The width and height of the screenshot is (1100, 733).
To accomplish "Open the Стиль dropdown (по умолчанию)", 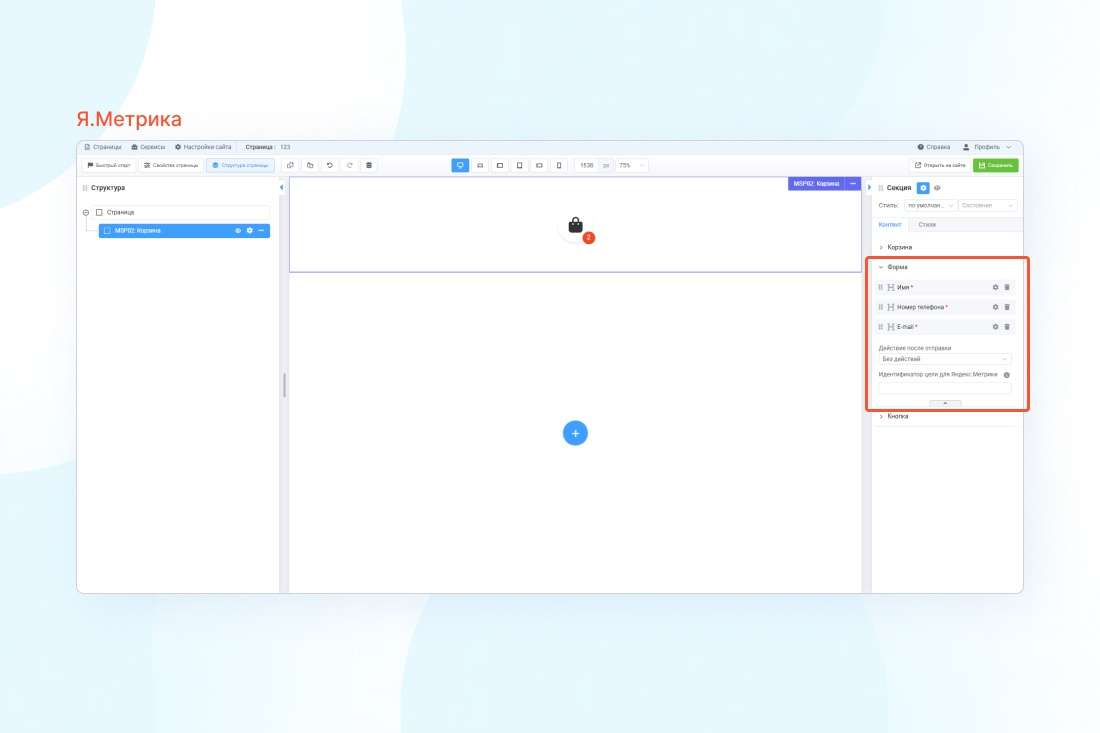I will pos(930,206).
